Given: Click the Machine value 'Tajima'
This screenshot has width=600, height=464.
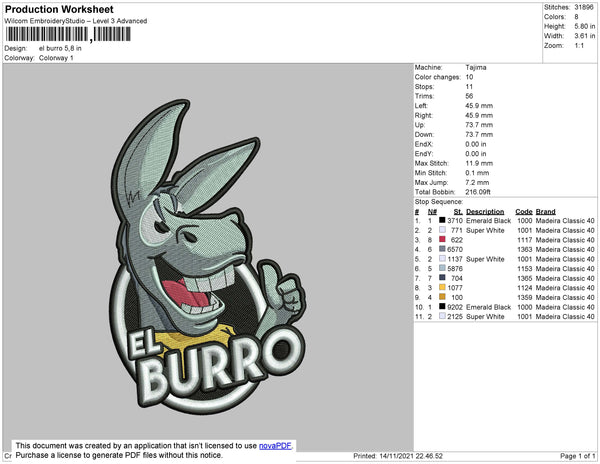Looking at the screenshot, I should (x=476, y=67).
